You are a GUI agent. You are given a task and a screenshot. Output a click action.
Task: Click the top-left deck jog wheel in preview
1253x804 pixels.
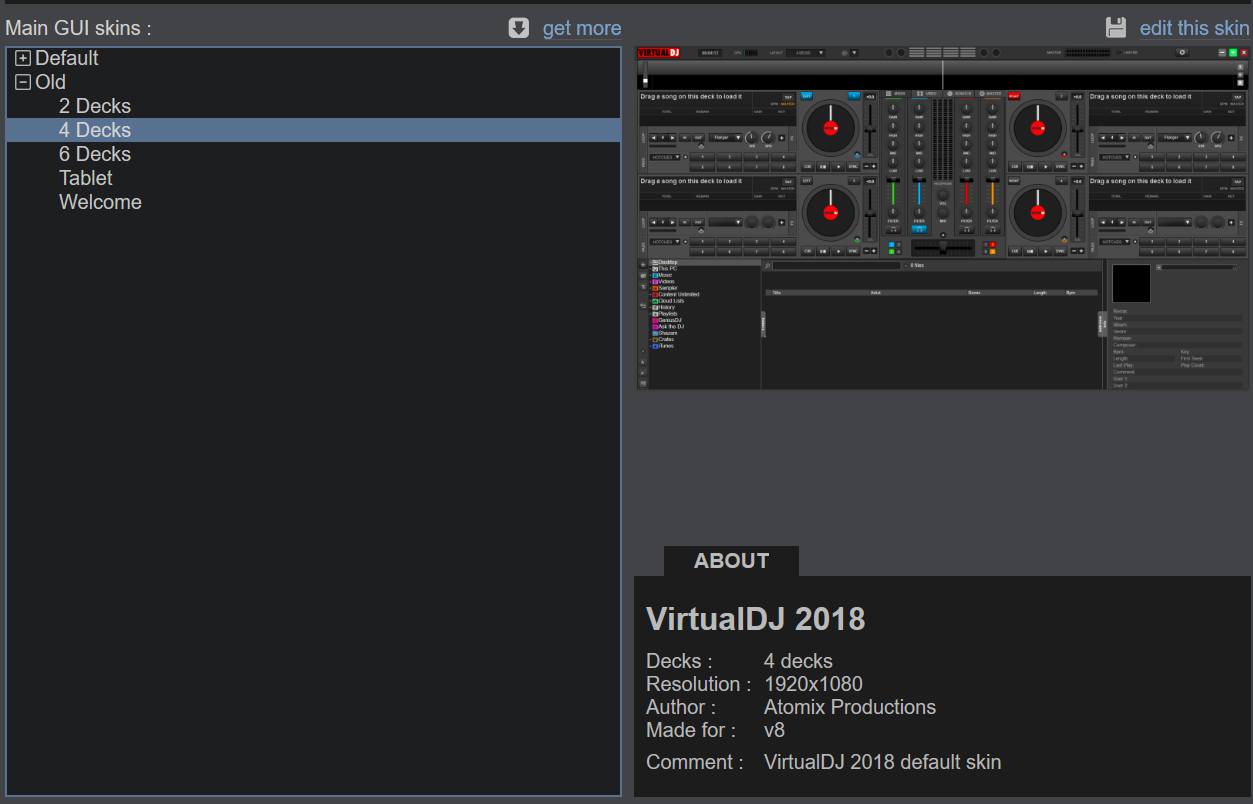[x=830, y=127]
